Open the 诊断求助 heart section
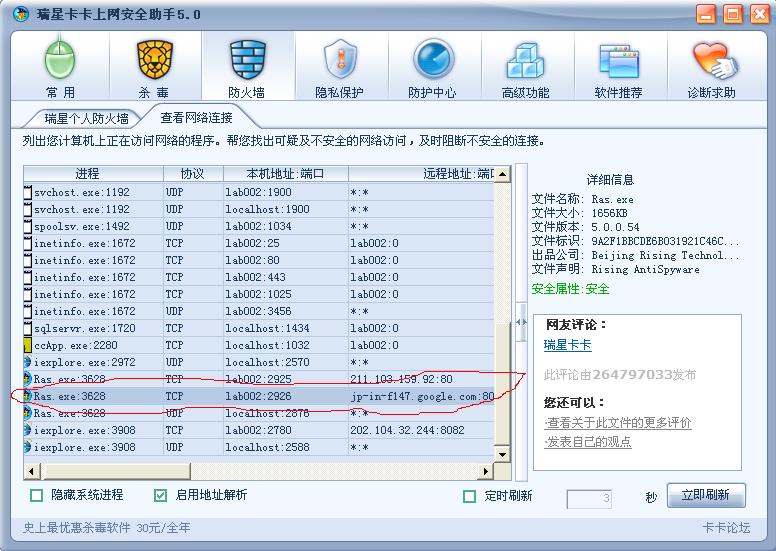Screen dimensions: 776x551 pyautogui.click(x=713, y=67)
